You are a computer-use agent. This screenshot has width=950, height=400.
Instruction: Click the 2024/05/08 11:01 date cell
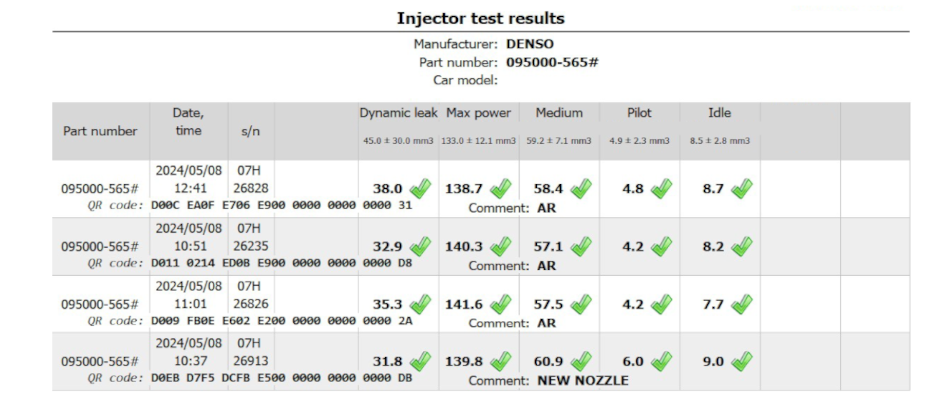pyautogui.click(x=188, y=295)
